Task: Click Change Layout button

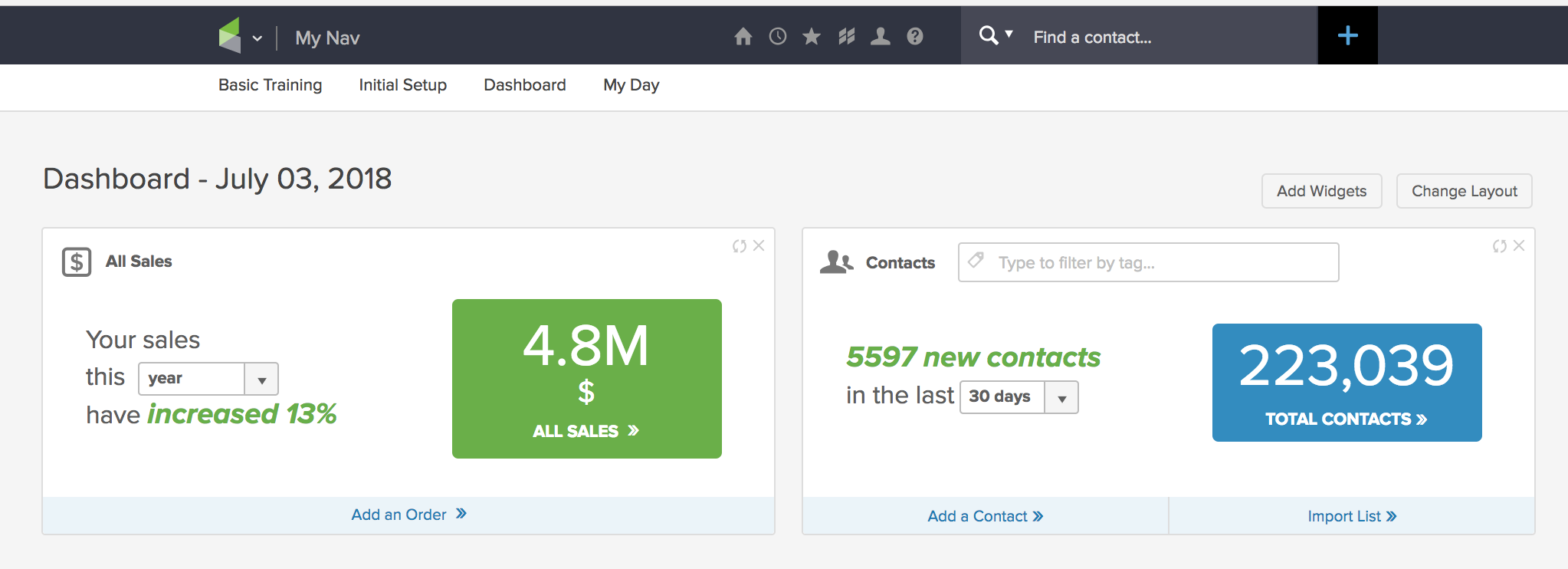Action: [x=1465, y=191]
